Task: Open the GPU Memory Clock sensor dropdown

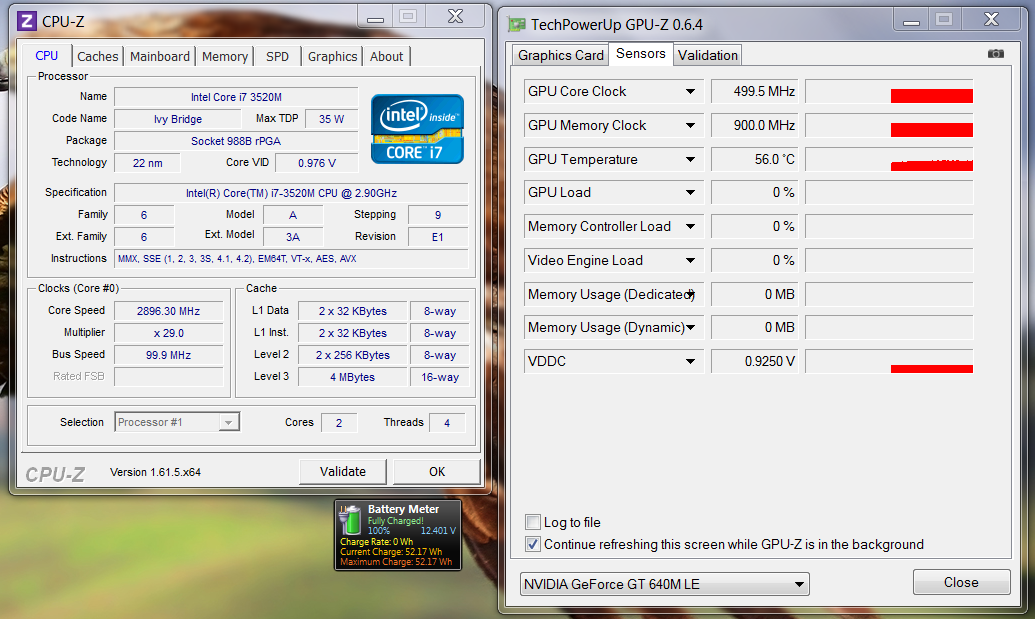Action: point(690,125)
